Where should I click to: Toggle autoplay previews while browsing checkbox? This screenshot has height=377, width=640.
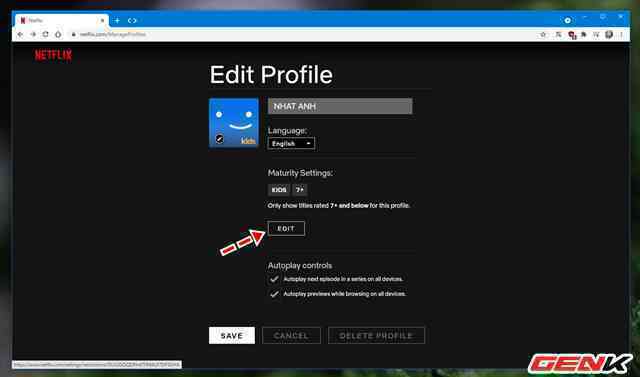tap(274, 294)
